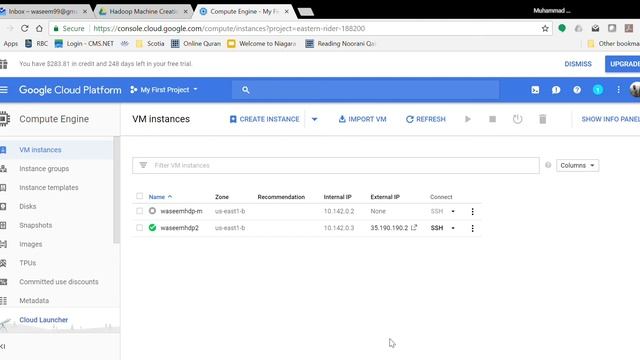
Task: Expand the My First Project selector
Action: [164, 90]
